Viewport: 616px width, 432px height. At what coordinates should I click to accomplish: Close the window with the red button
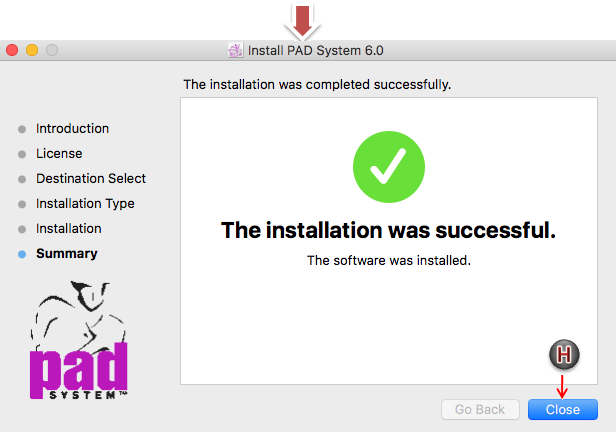[13, 49]
